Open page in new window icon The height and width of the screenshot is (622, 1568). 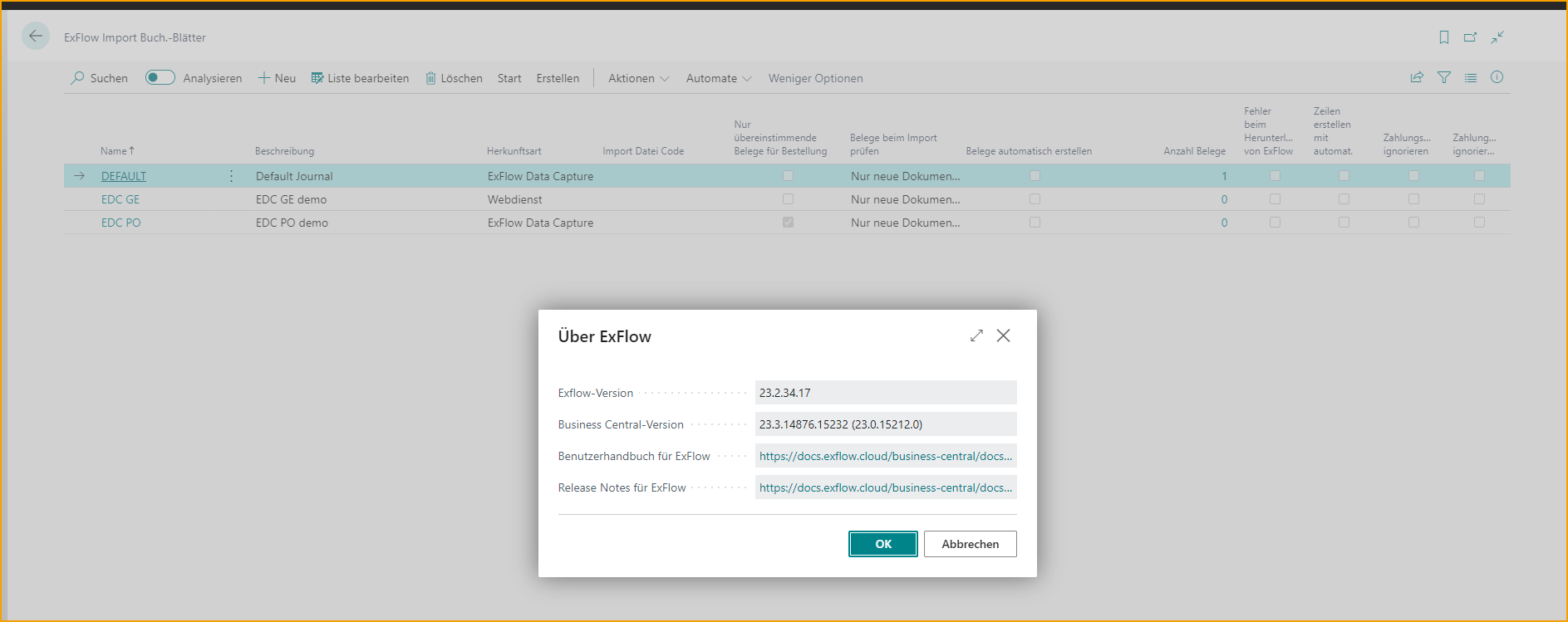click(1470, 37)
